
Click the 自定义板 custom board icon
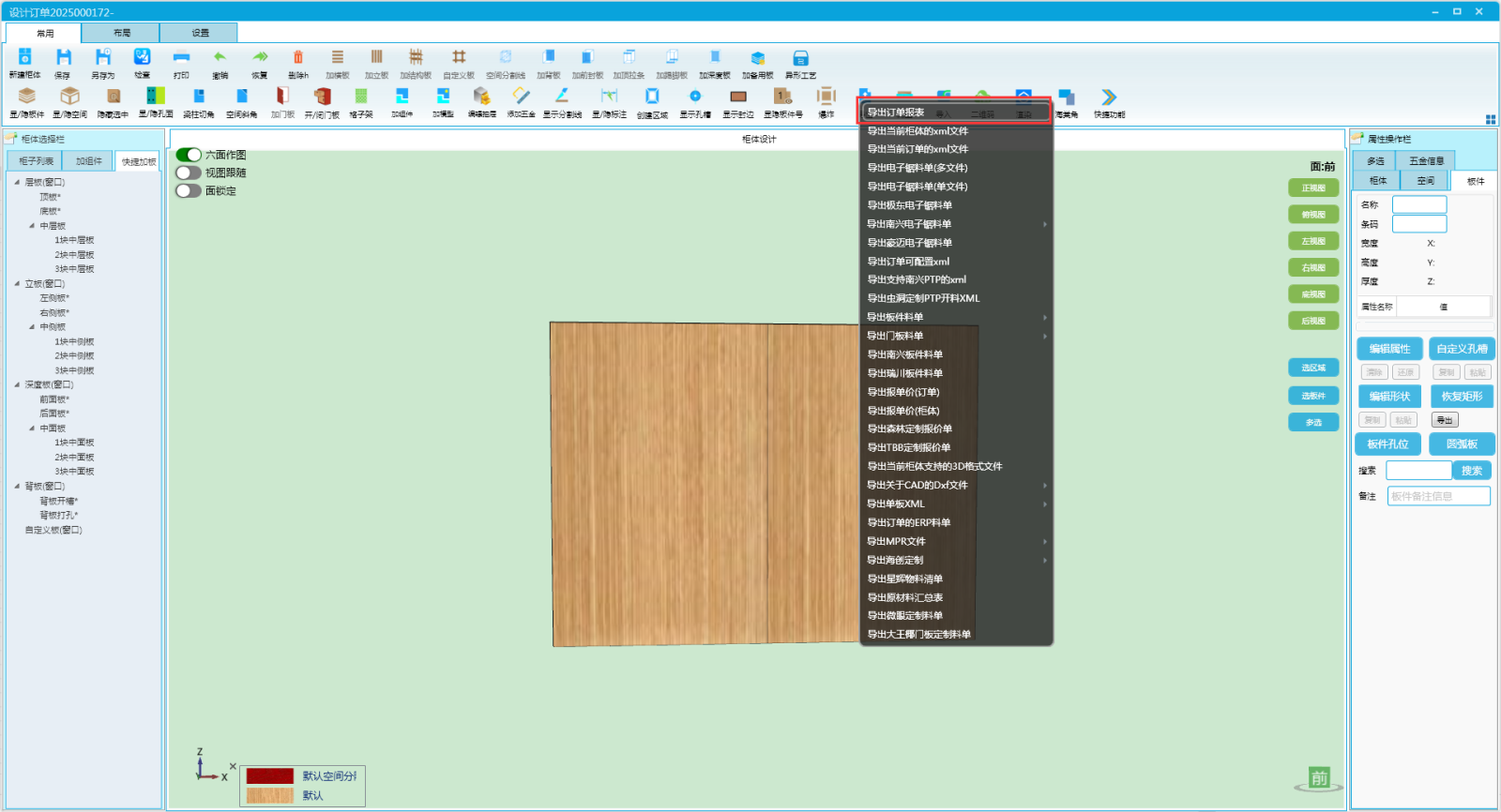point(459,58)
